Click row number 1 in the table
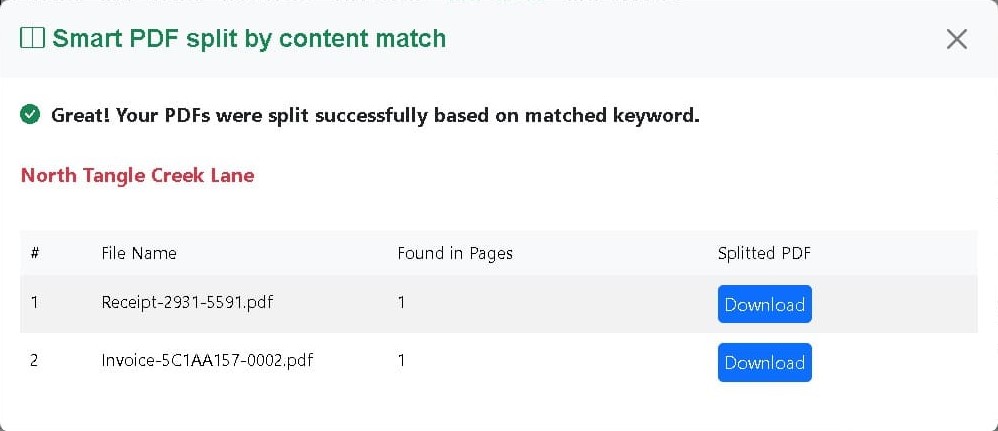This screenshot has width=998, height=431. pyautogui.click(x=34, y=302)
